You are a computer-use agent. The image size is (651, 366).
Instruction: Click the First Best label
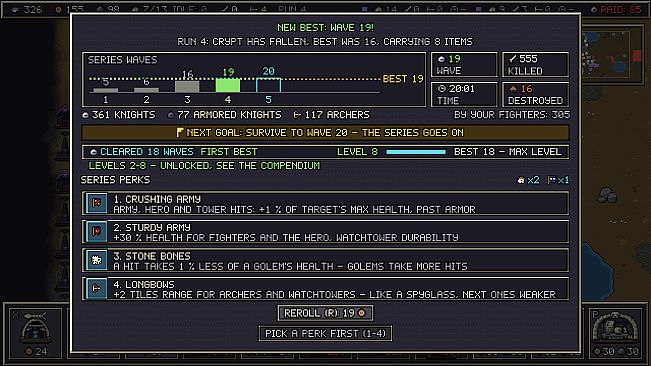[x=229, y=152]
